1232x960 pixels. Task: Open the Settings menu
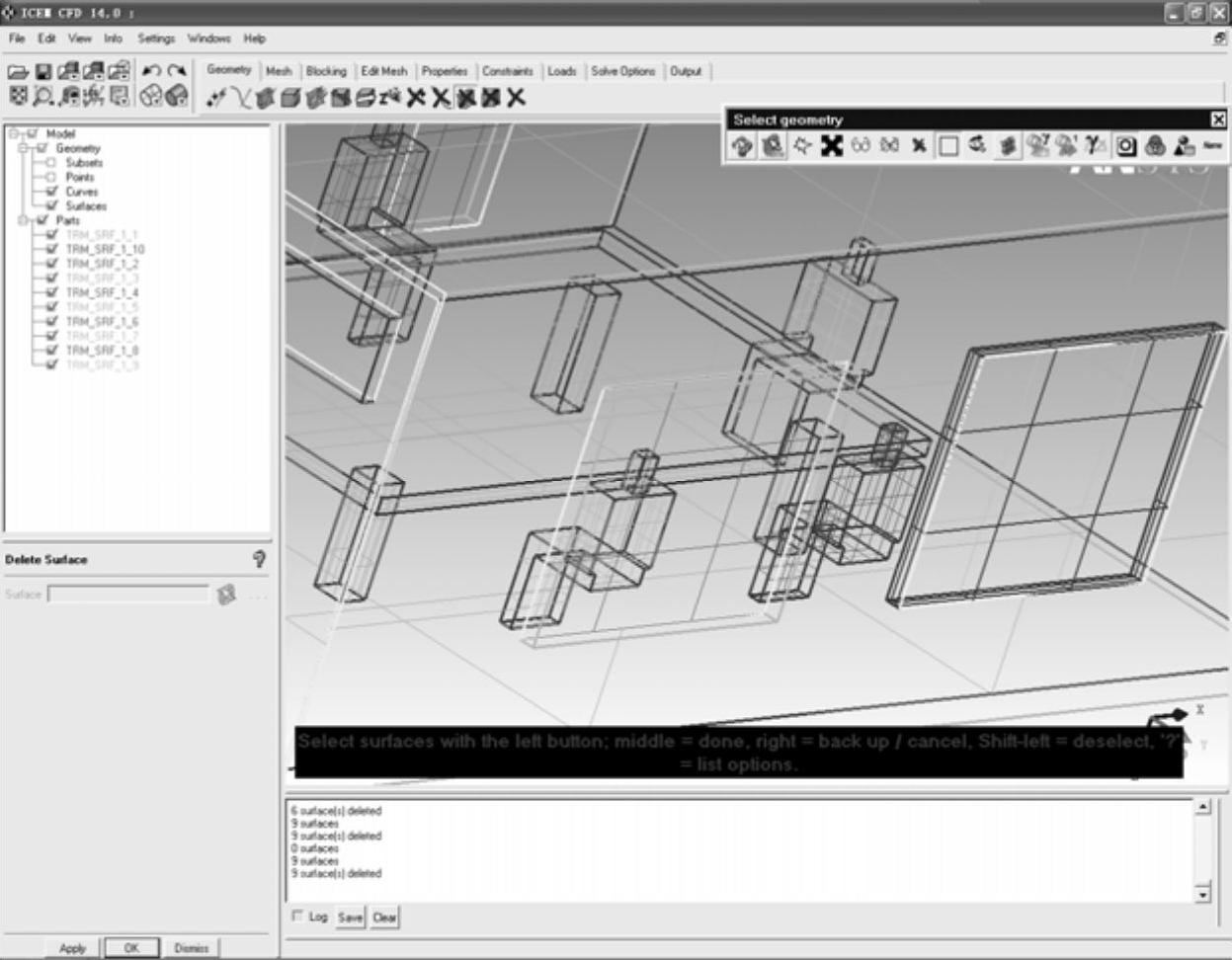156,39
